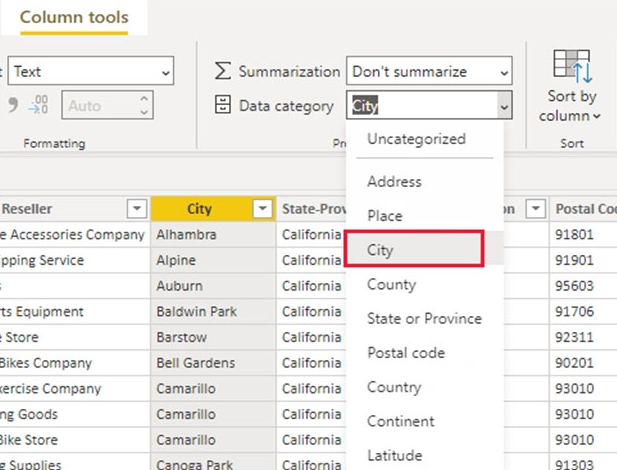Screen dimensions: 617x470
Task: Click the Data category icon
Action: [223, 104]
